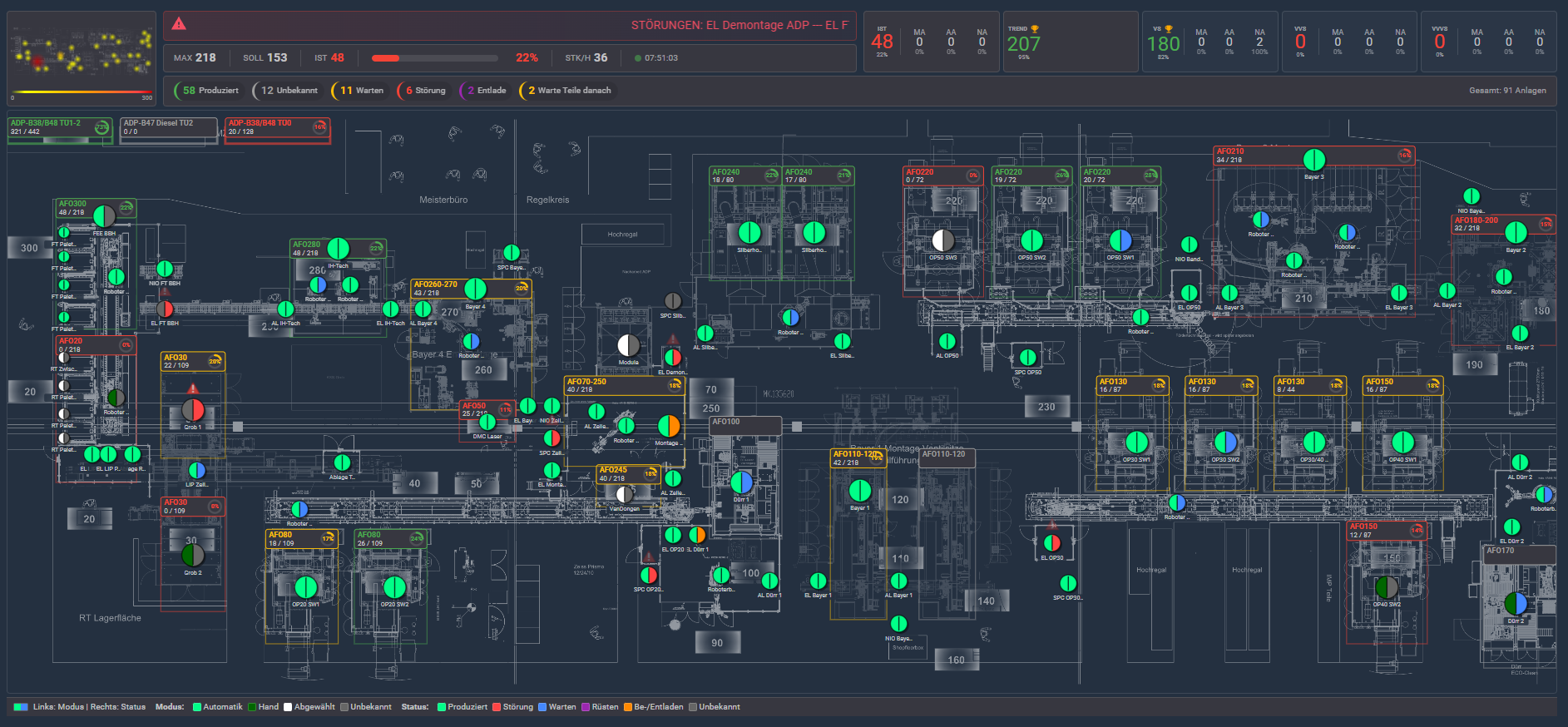The height and width of the screenshot is (727, 1568).
Task: Select the Grob 2 machine status circle
Action: coord(193,556)
